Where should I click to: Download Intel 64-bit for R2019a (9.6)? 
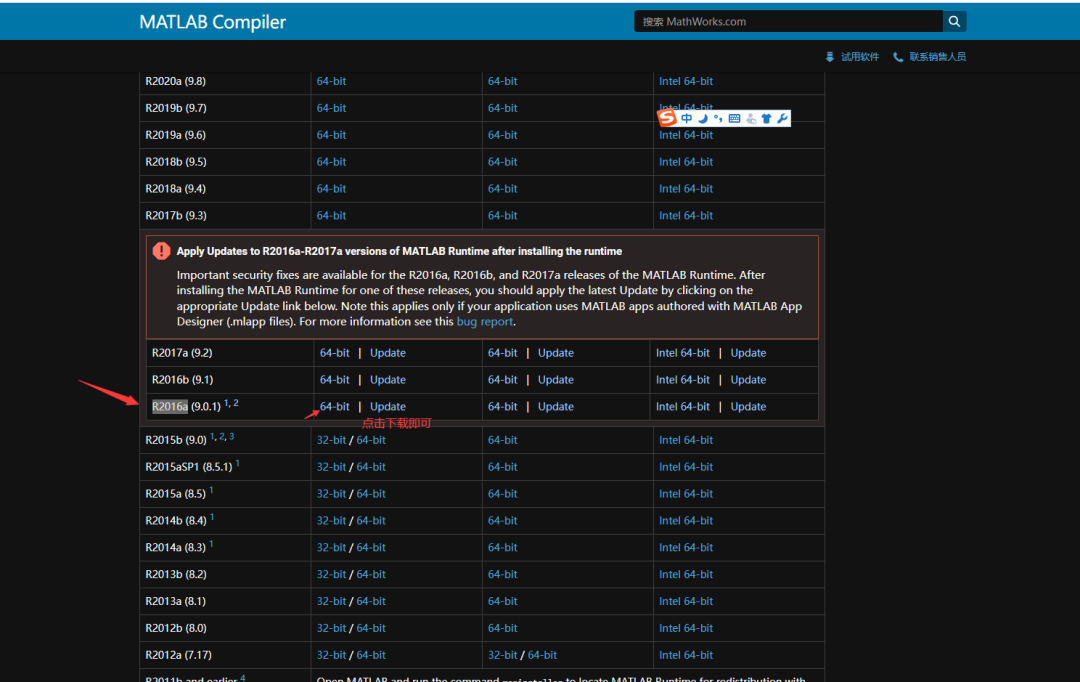pyautogui.click(x=685, y=135)
